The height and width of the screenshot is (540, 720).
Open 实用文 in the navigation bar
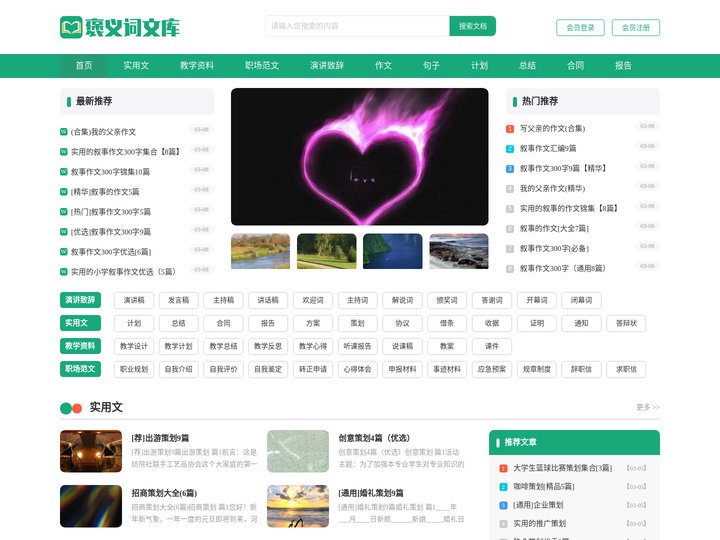(136, 66)
